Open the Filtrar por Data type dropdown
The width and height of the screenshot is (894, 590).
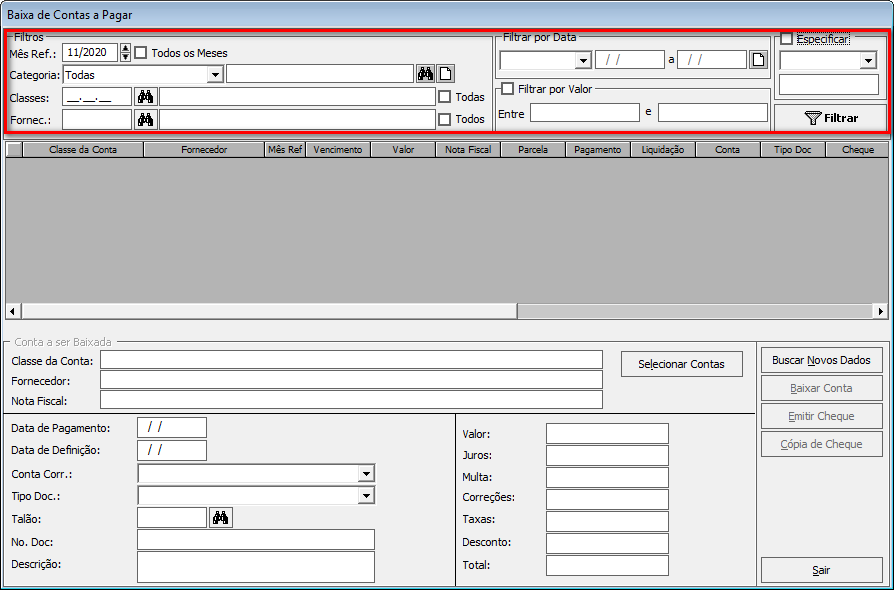[583, 60]
